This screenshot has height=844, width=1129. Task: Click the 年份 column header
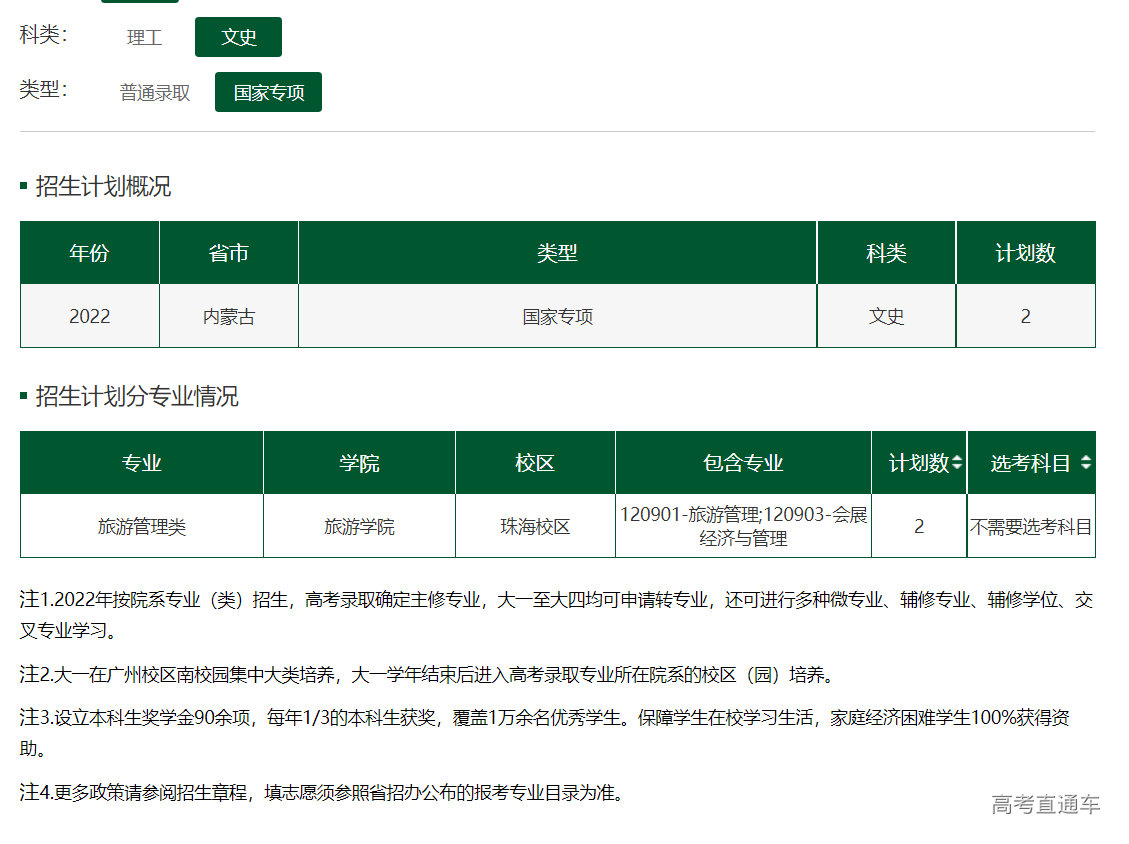click(x=89, y=253)
